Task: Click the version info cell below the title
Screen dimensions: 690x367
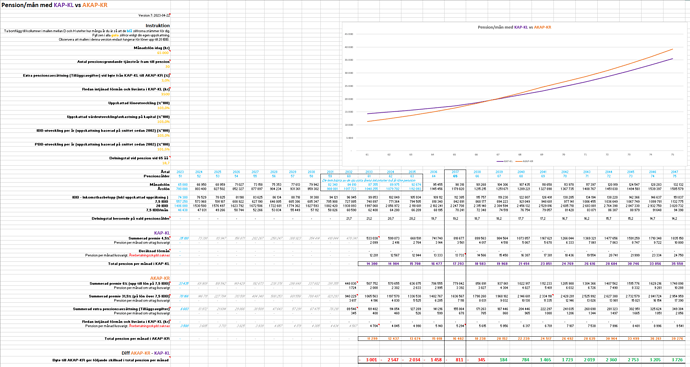Action: (154, 15)
